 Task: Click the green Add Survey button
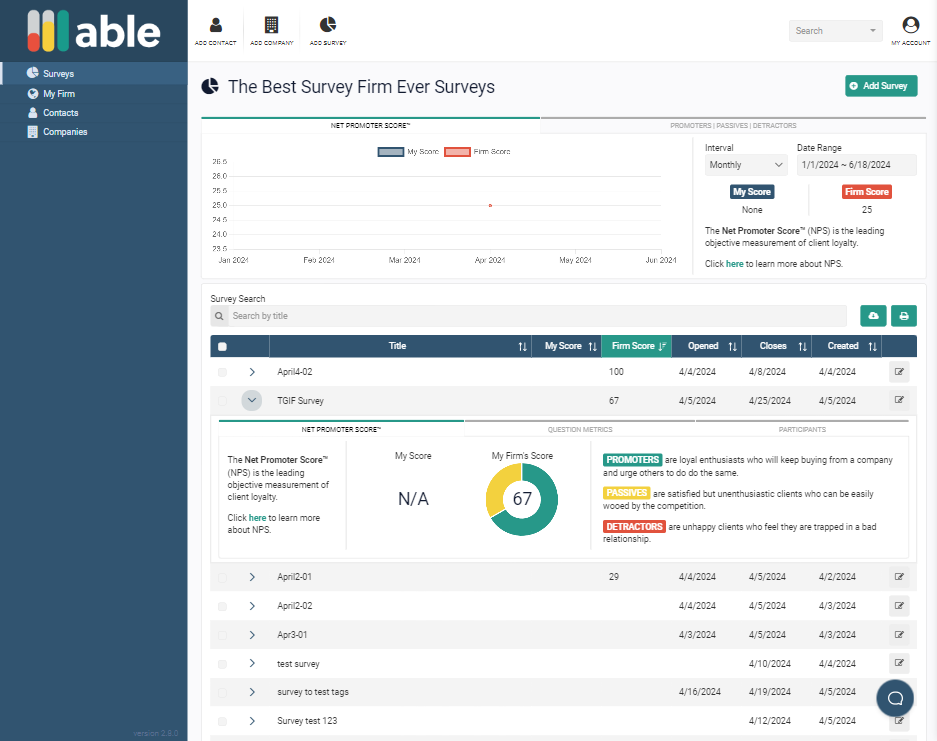(x=880, y=86)
